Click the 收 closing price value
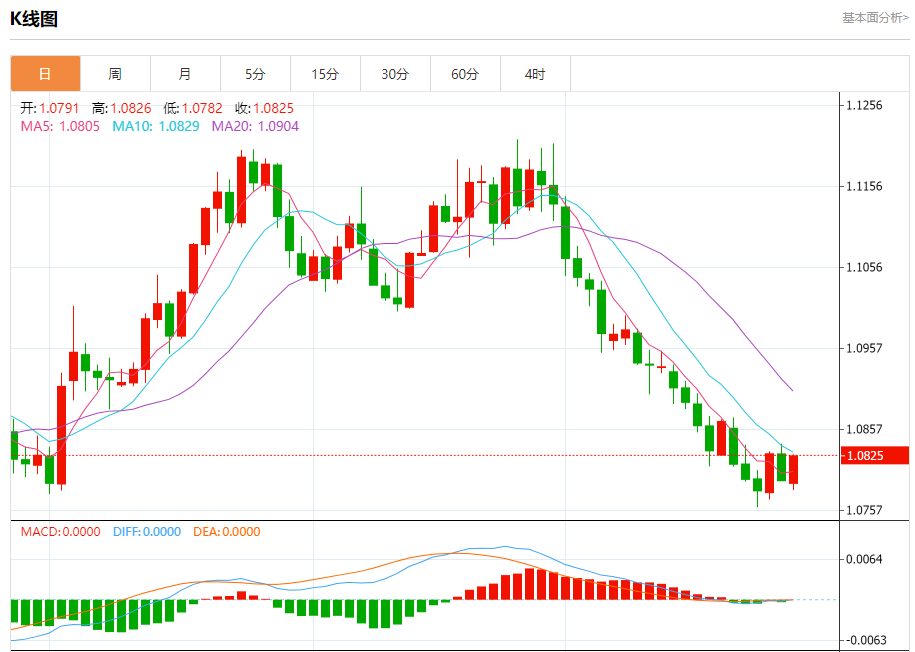Image resolution: width=915 pixels, height=652 pixels. 264,108
